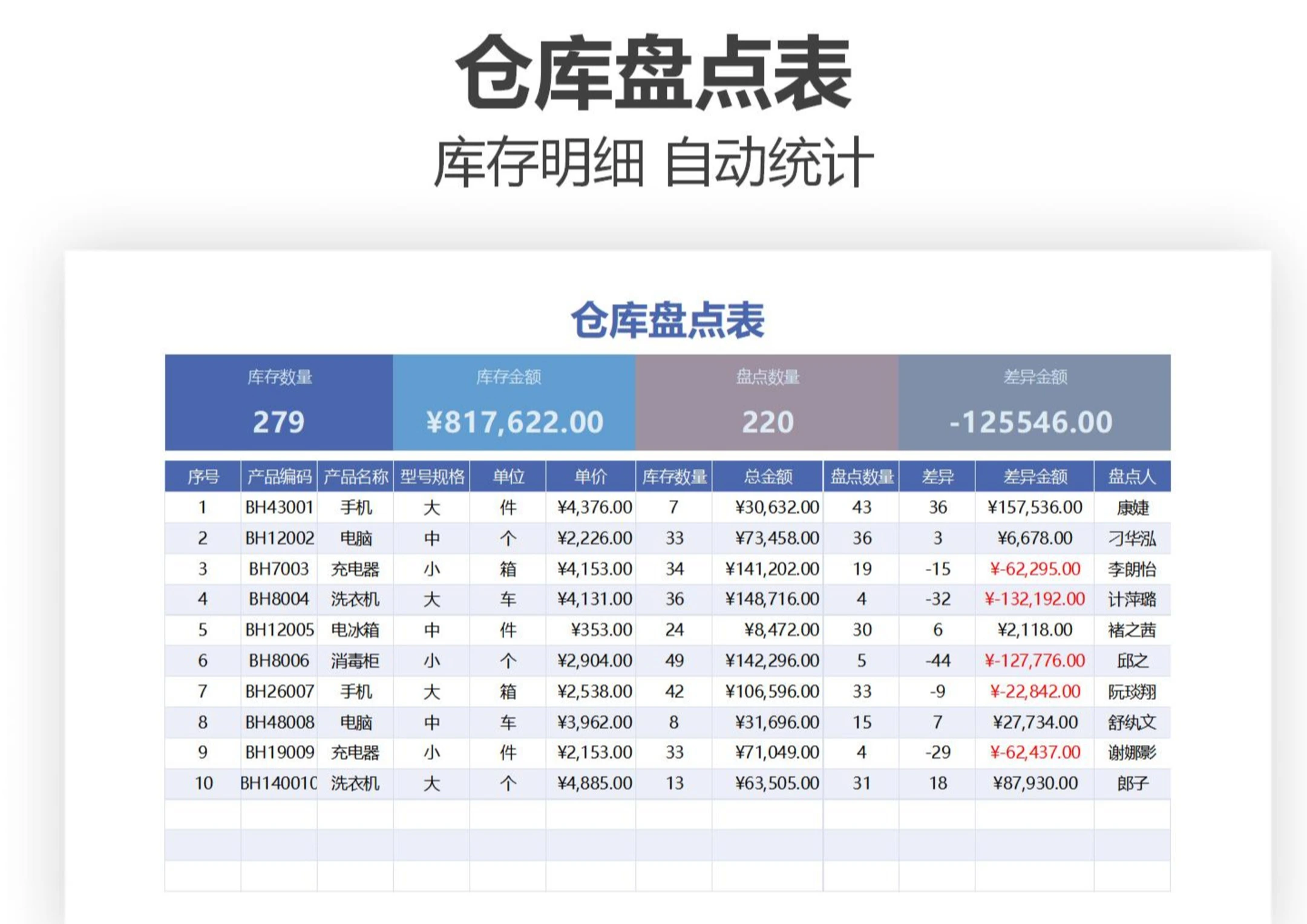1307x924 pixels.
Task: Click the 产品名称 column header
Action: pyautogui.click(x=355, y=477)
